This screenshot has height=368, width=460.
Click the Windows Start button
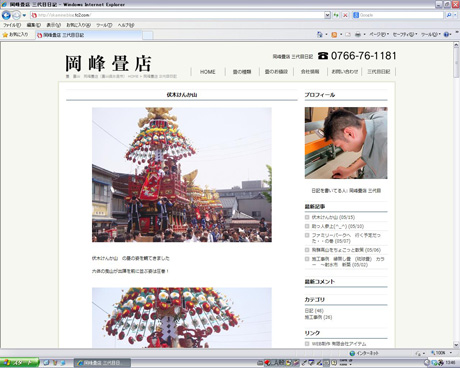[19, 363]
